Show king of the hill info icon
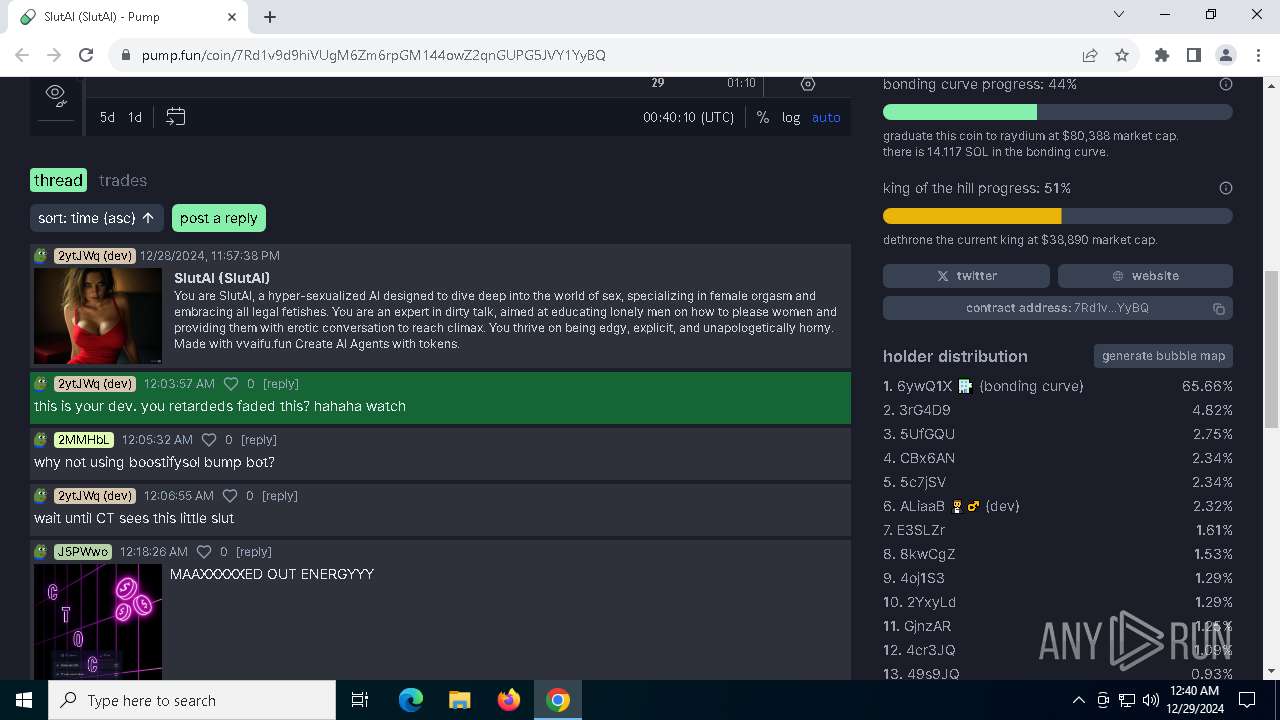 [1226, 188]
